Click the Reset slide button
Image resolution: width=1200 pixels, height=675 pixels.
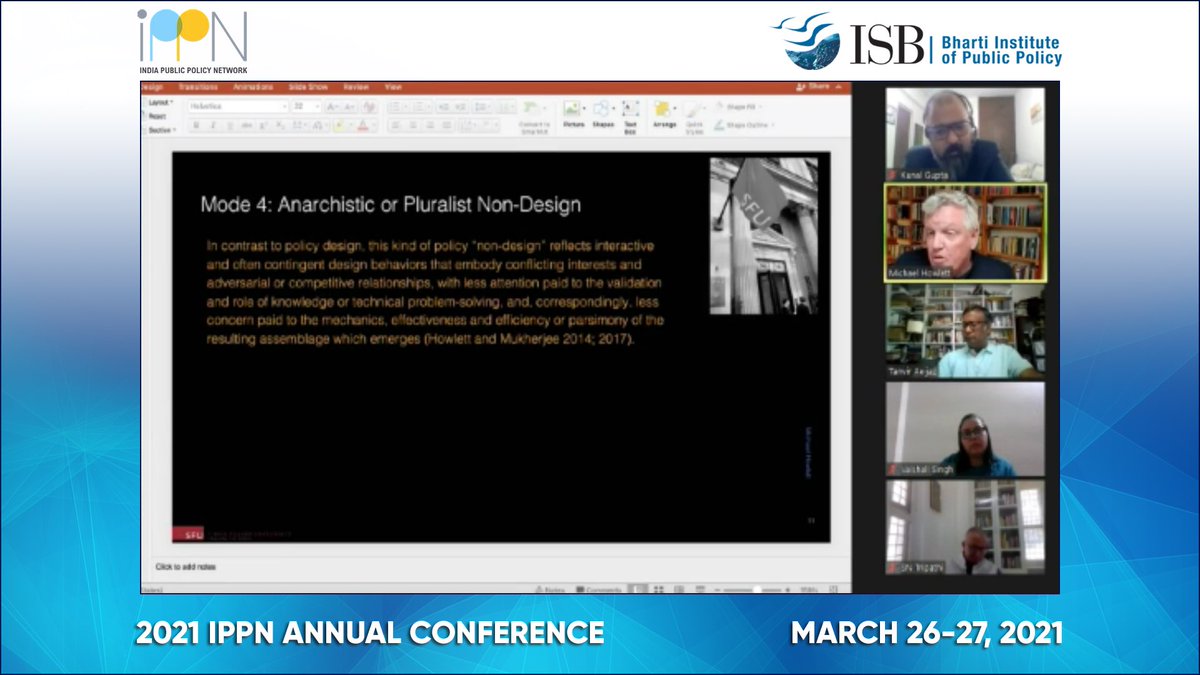[x=157, y=116]
